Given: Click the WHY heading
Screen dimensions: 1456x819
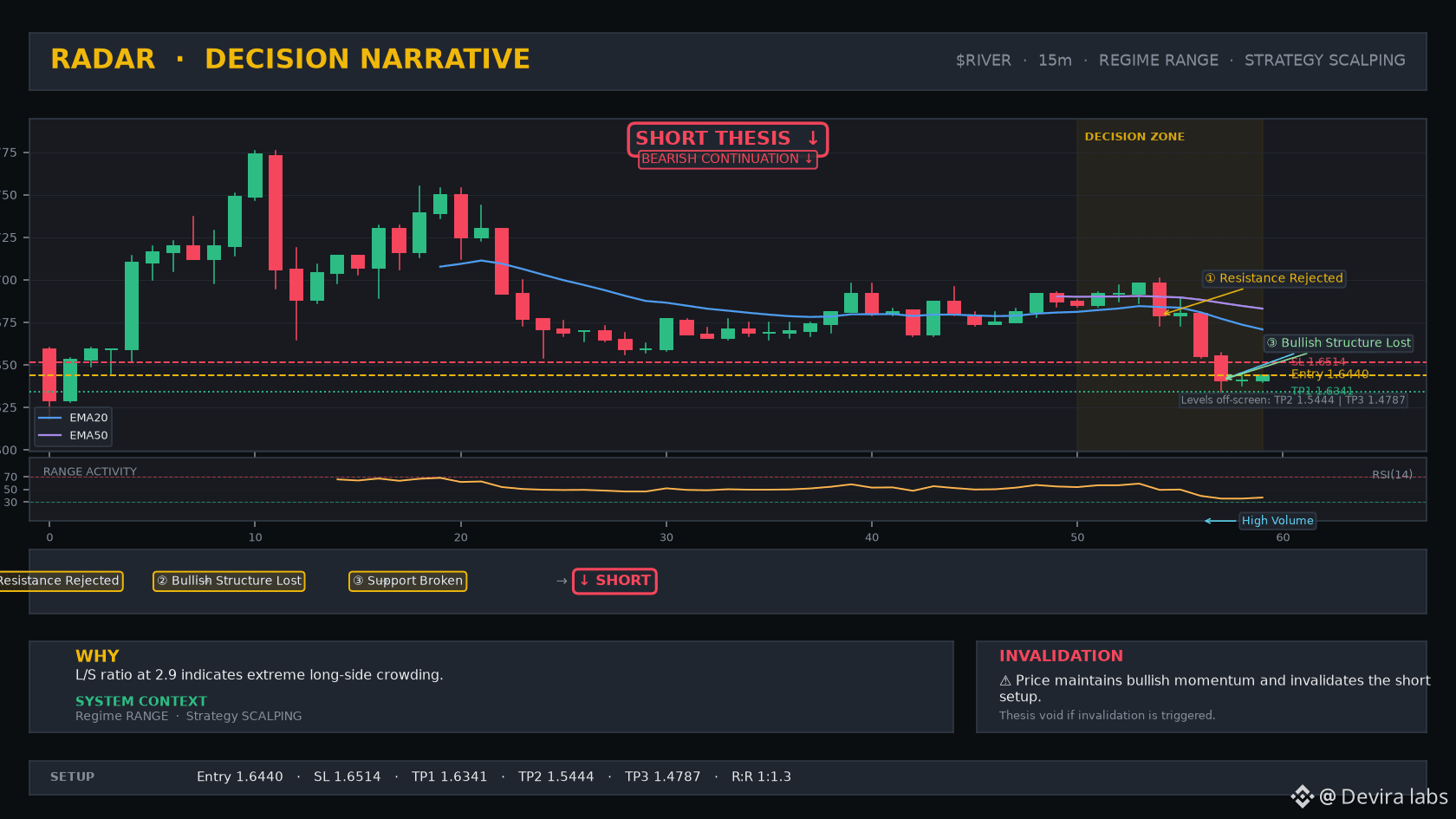Looking at the screenshot, I should coord(97,656).
